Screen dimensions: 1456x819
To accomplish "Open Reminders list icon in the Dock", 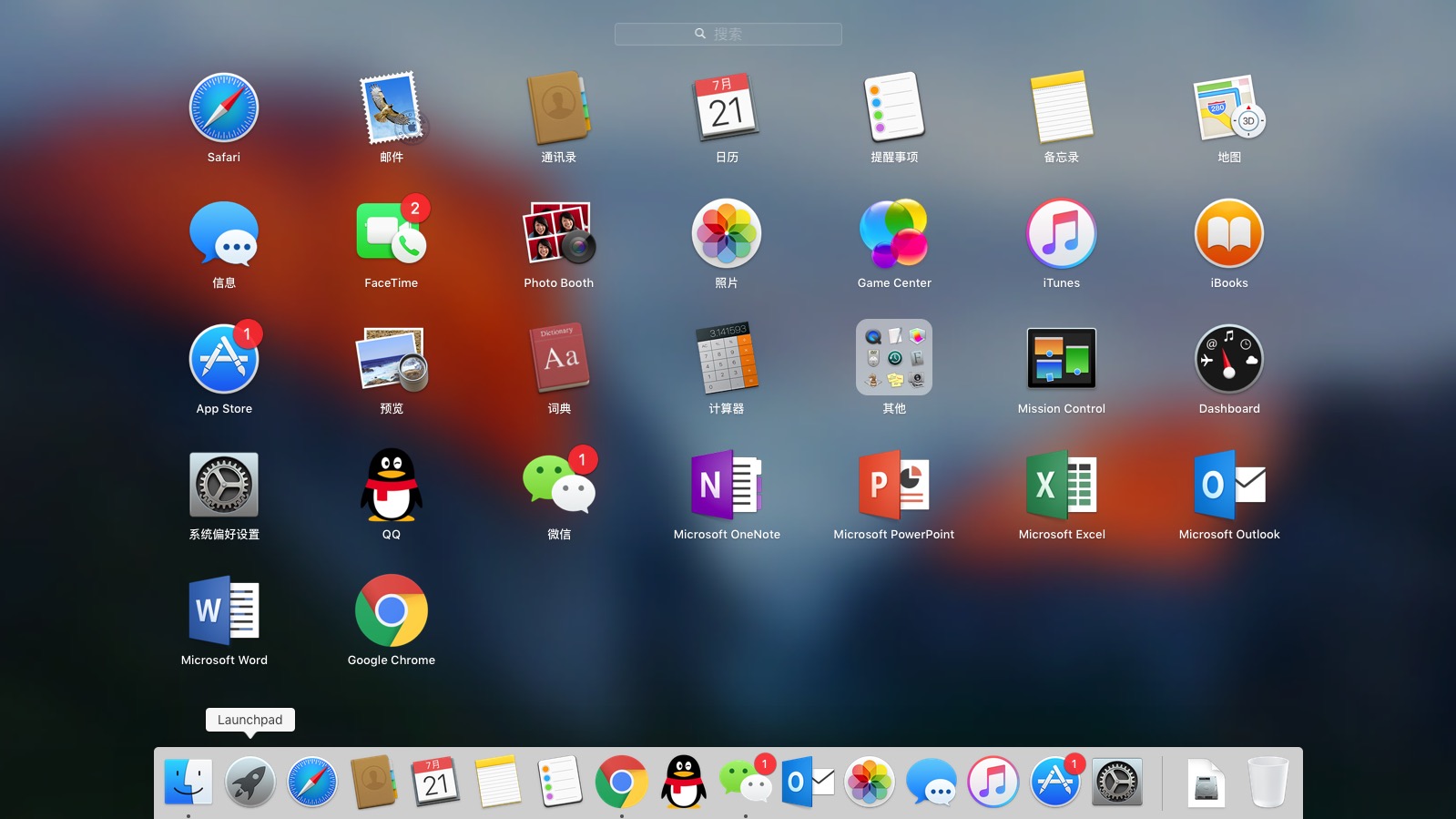I will (x=560, y=782).
